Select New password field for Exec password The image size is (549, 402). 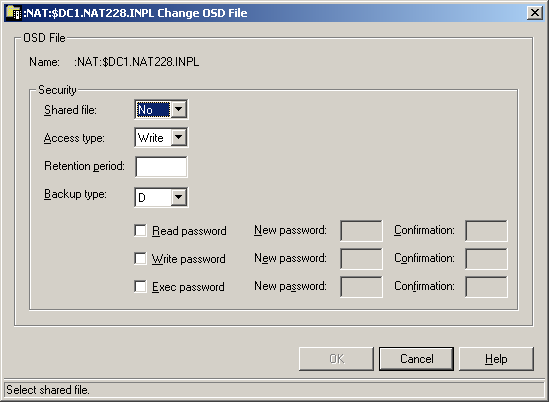(361, 287)
